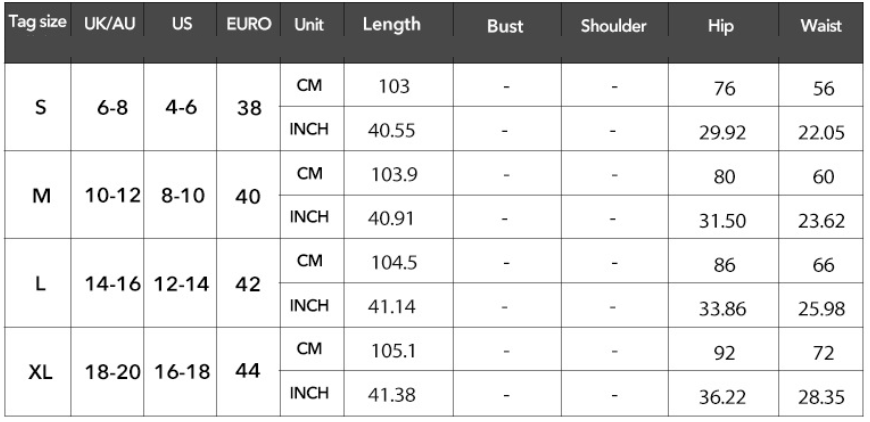Click the EURO 44 cell

pos(247,371)
